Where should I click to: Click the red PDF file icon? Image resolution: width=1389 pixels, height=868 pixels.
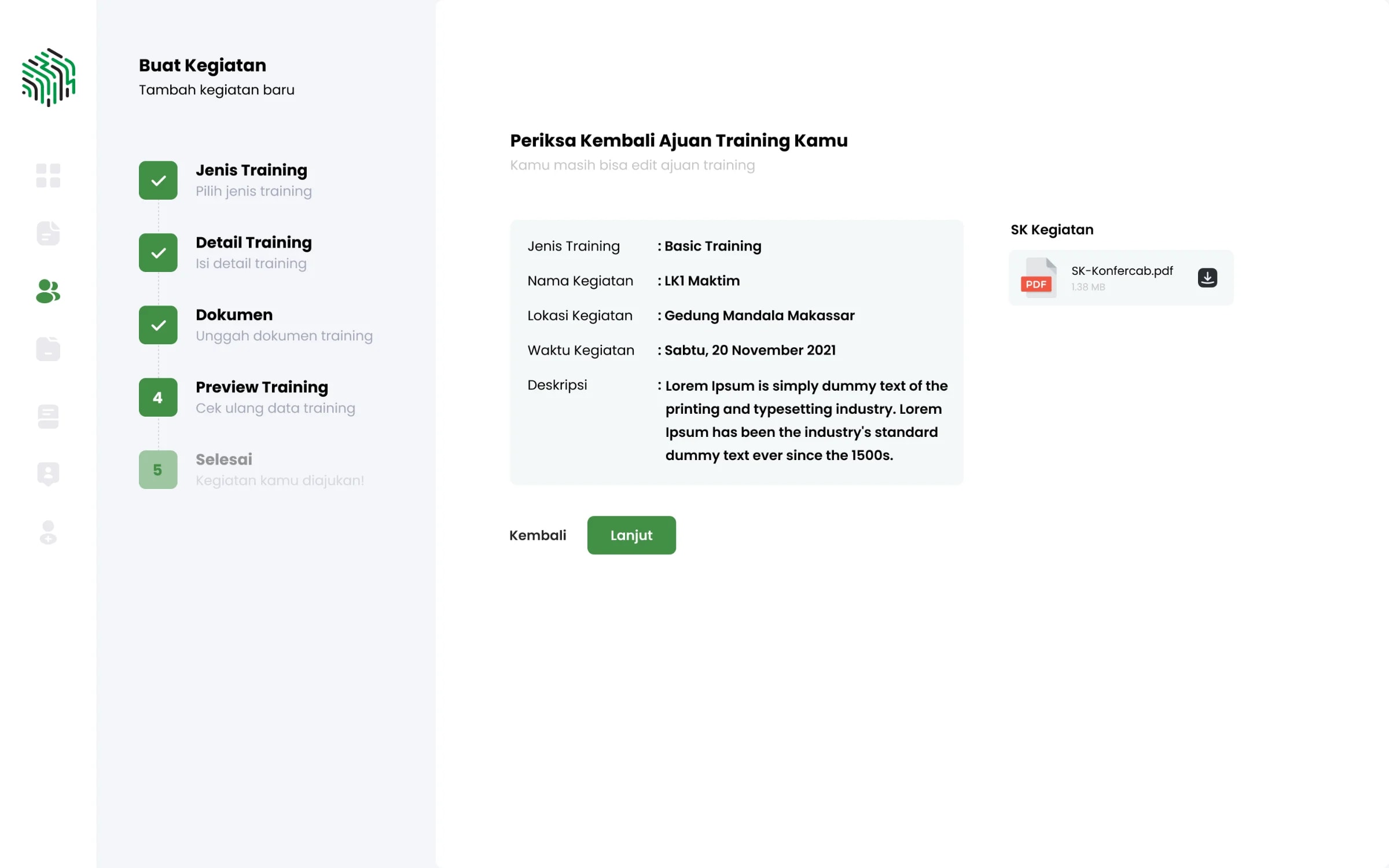tap(1039, 278)
